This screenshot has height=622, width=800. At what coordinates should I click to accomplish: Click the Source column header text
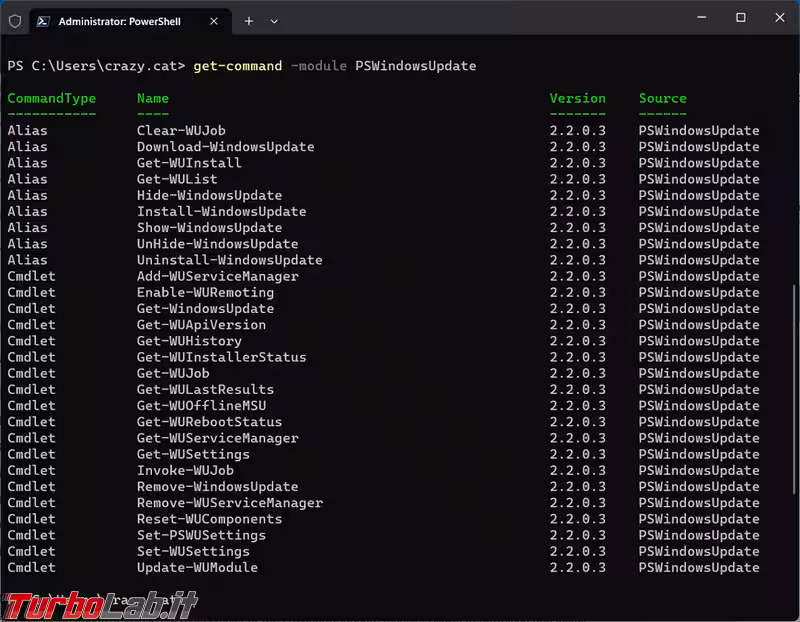(x=662, y=98)
